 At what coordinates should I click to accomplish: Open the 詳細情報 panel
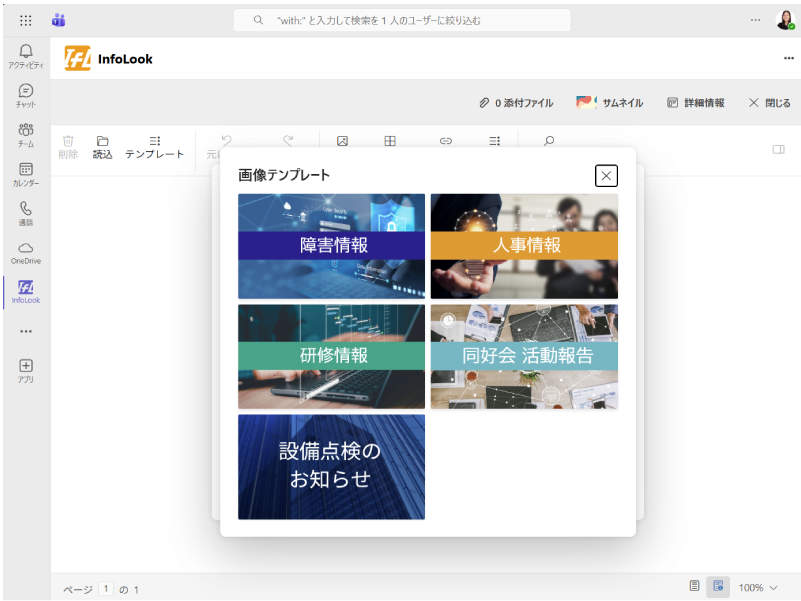[695, 103]
